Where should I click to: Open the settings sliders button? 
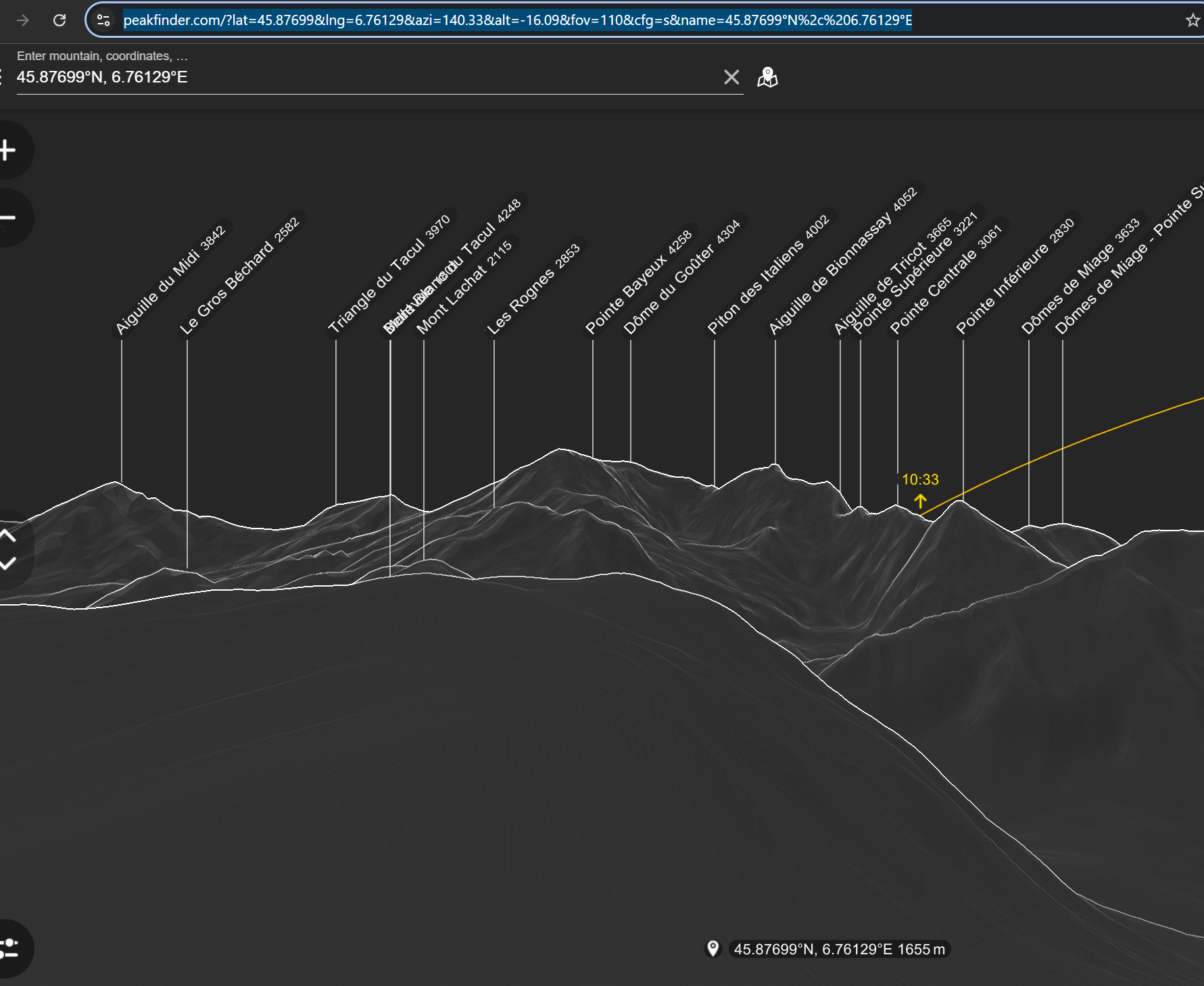pyautogui.click(x=9, y=948)
